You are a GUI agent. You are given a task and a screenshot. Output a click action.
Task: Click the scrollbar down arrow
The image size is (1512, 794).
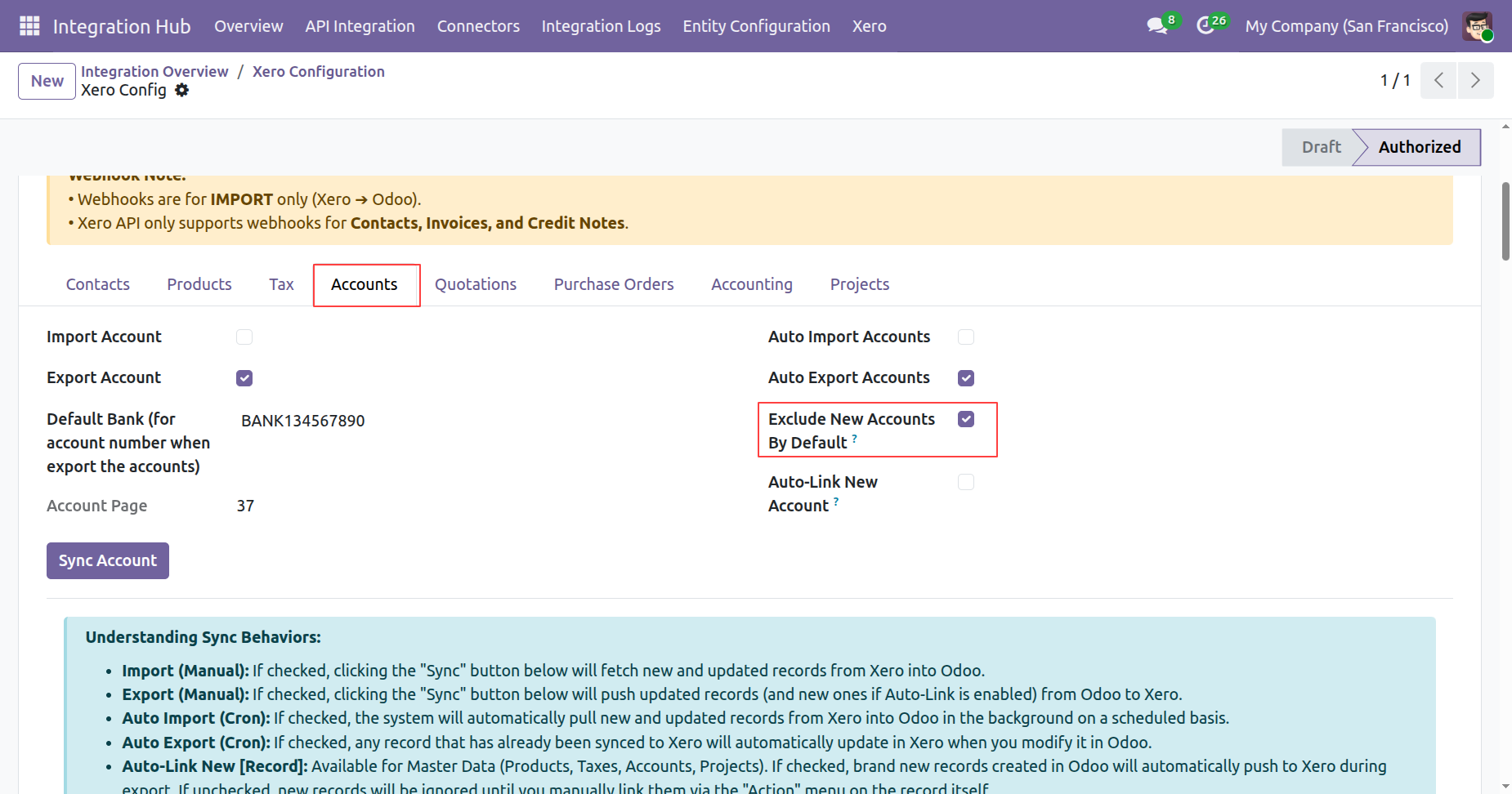coord(1505,787)
